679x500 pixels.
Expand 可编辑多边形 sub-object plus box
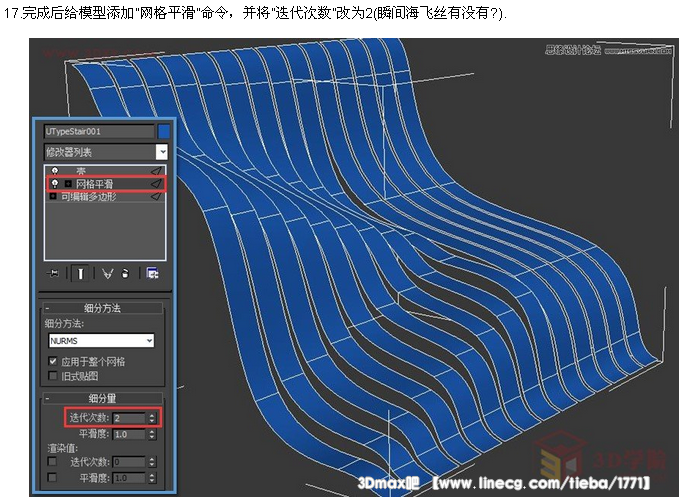[x=53, y=197]
